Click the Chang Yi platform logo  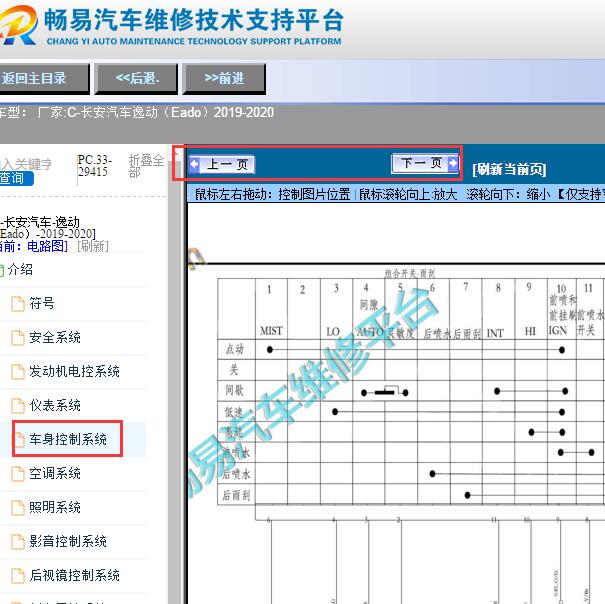tap(19, 25)
